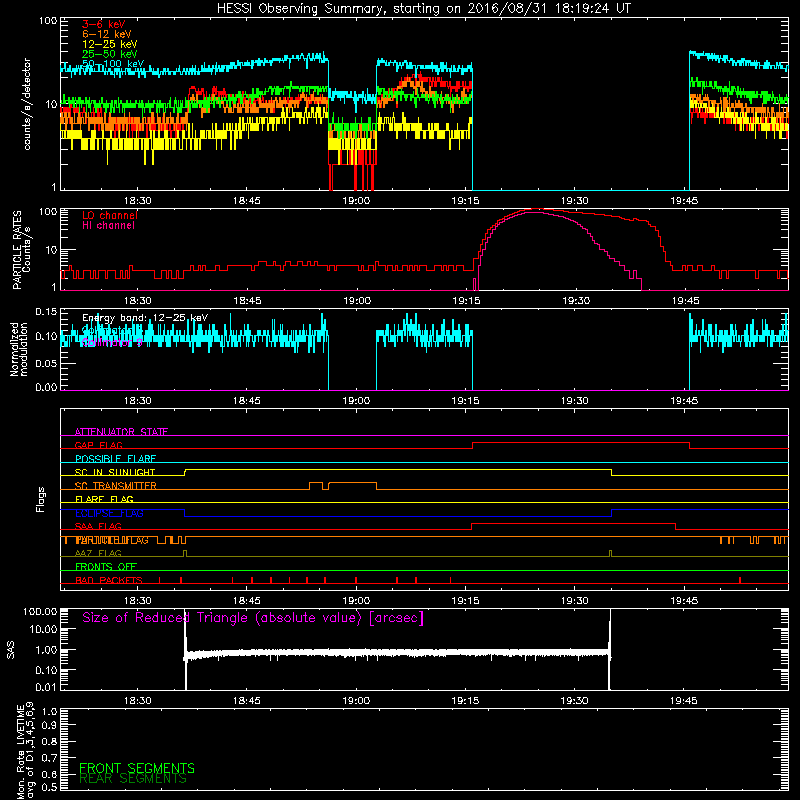This screenshot has height=800, width=800.
Task: Click the 19:00 tick under the particle rates plot
Action: pyautogui.click(x=357, y=301)
